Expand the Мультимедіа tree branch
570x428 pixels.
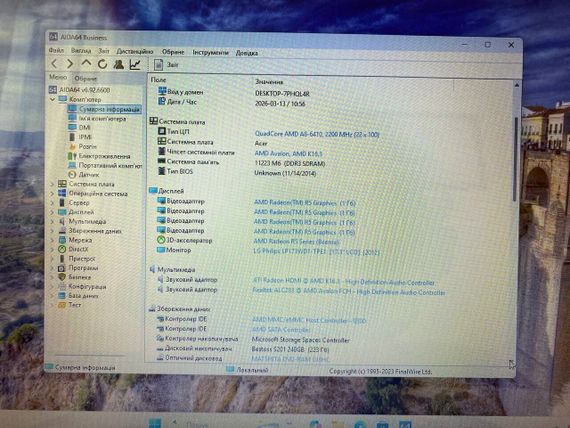click(x=52, y=221)
